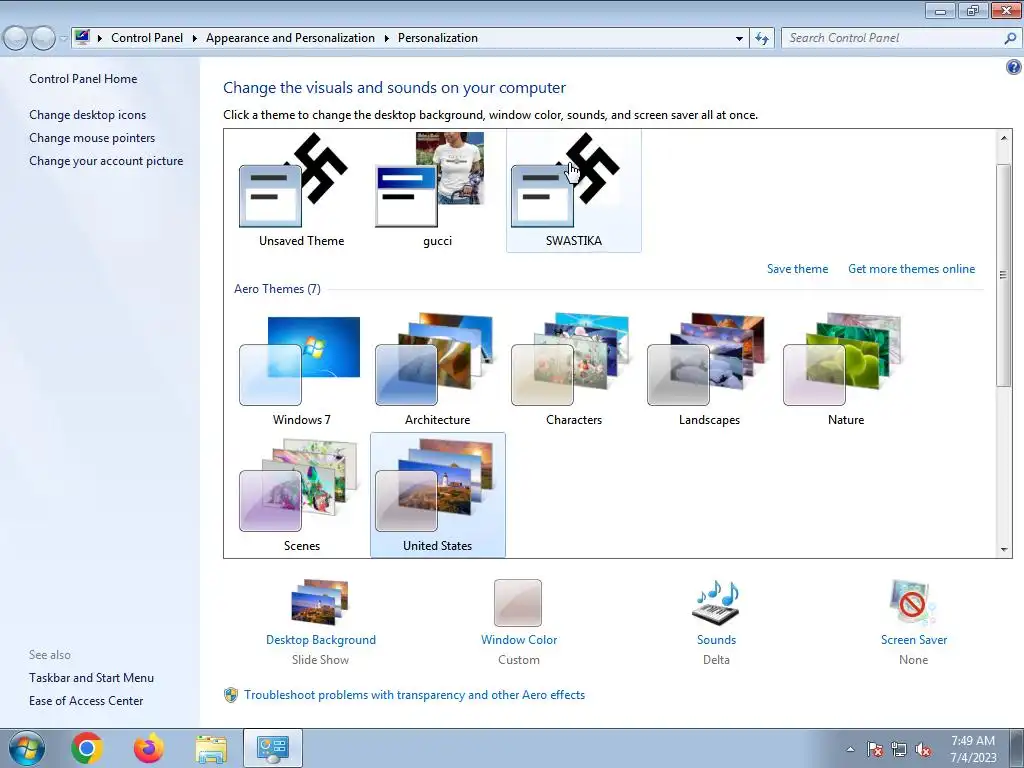Image resolution: width=1024 pixels, height=768 pixels.
Task: Click Control Panel breadcrumb
Action: tap(147, 38)
